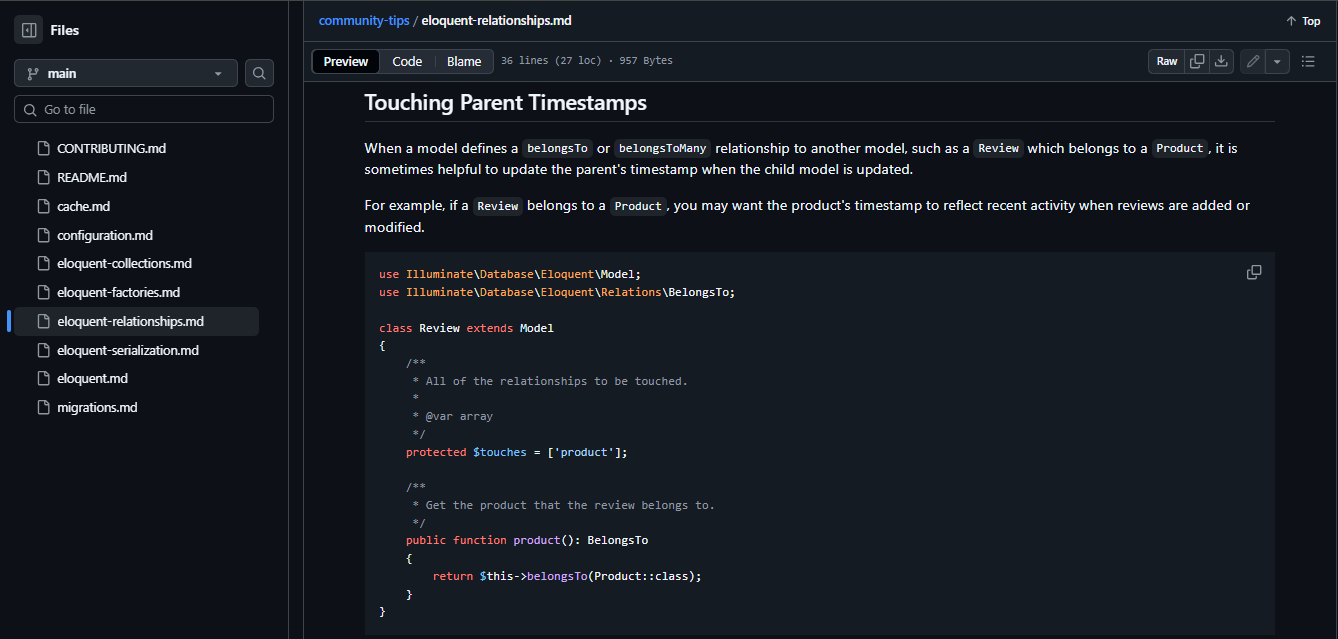This screenshot has width=1338, height=639.
Task: Click the Raw button
Action: pyautogui.click(x=1167, y=61)
